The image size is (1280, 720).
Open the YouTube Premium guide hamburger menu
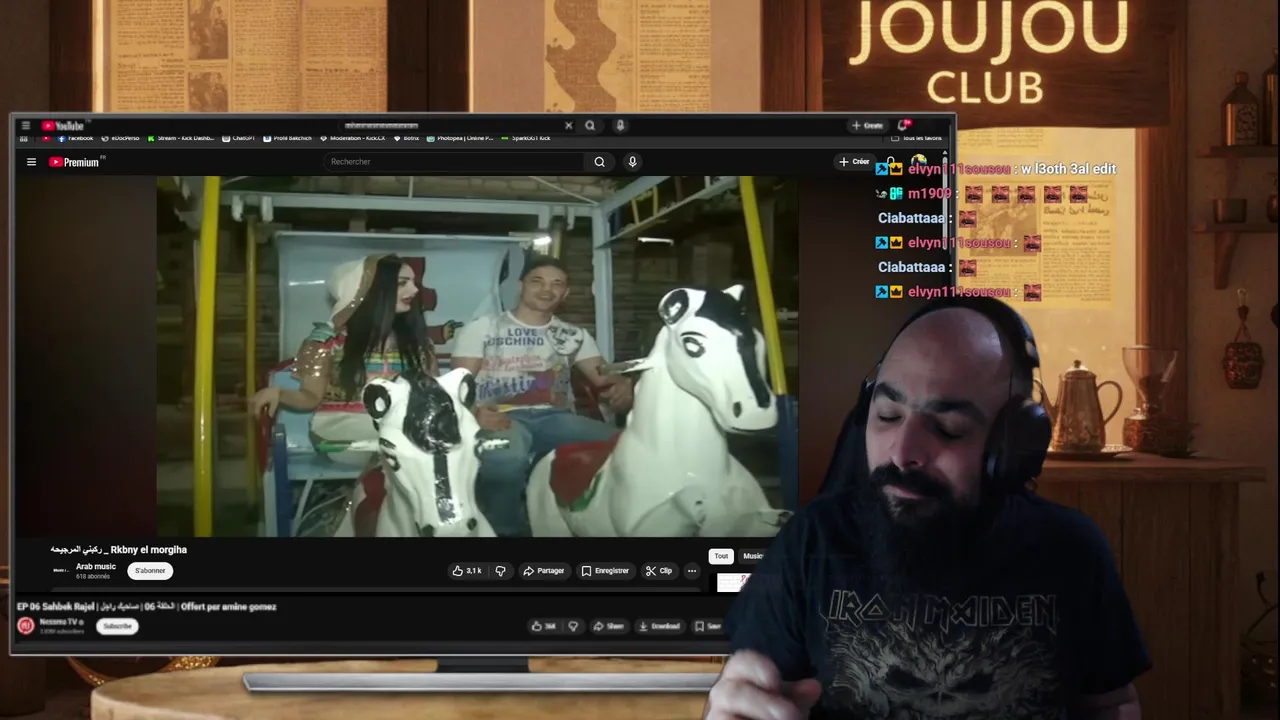(31, 162)
